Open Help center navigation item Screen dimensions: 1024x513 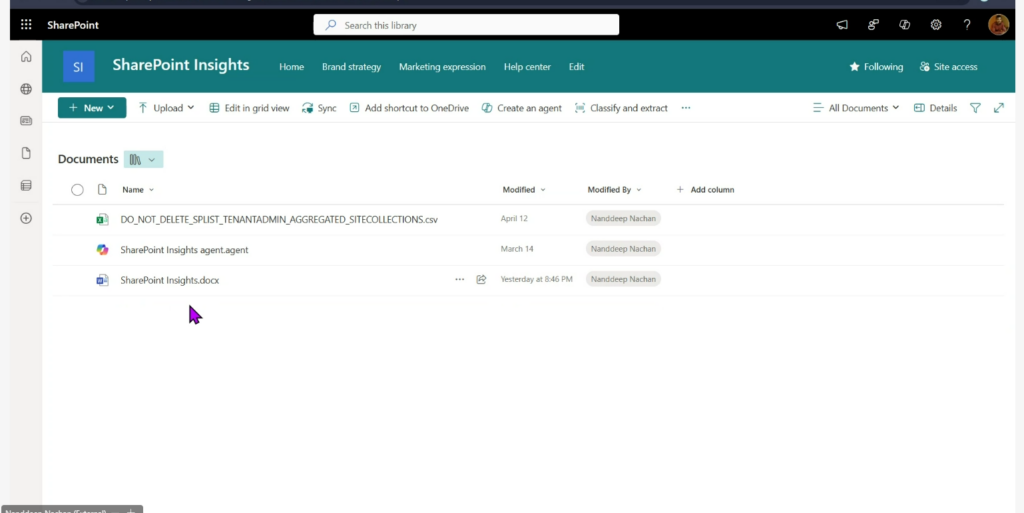[x=527, y=67]
